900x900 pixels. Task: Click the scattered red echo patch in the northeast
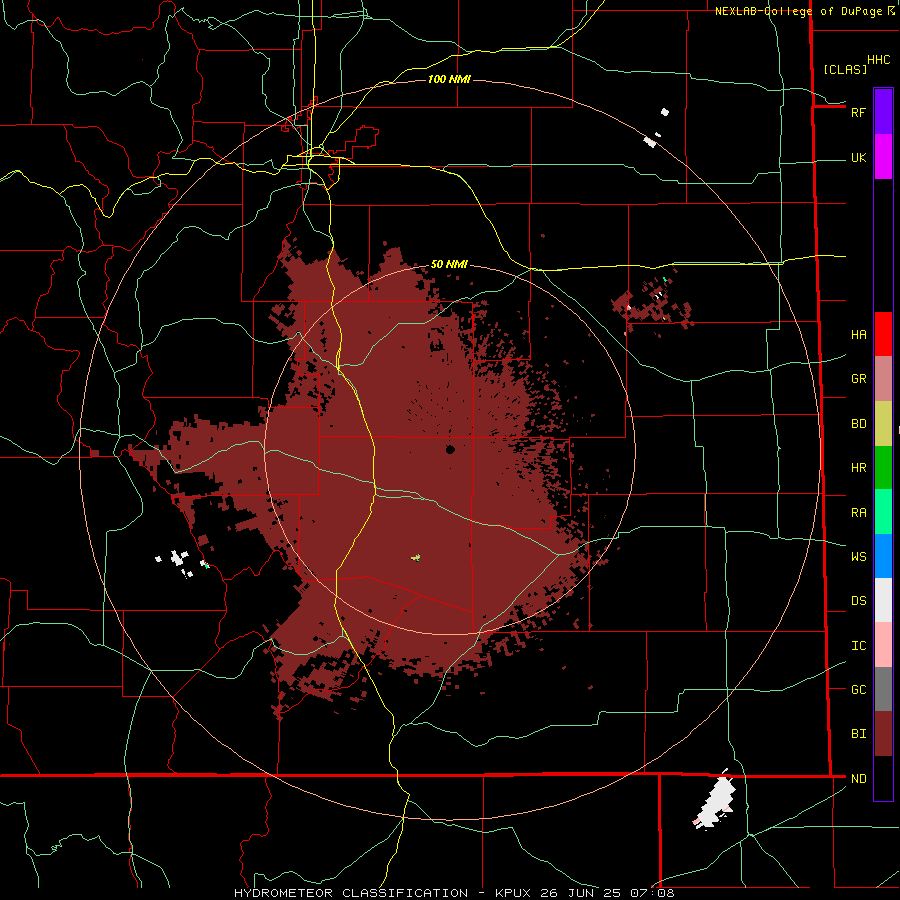(653, 304)
